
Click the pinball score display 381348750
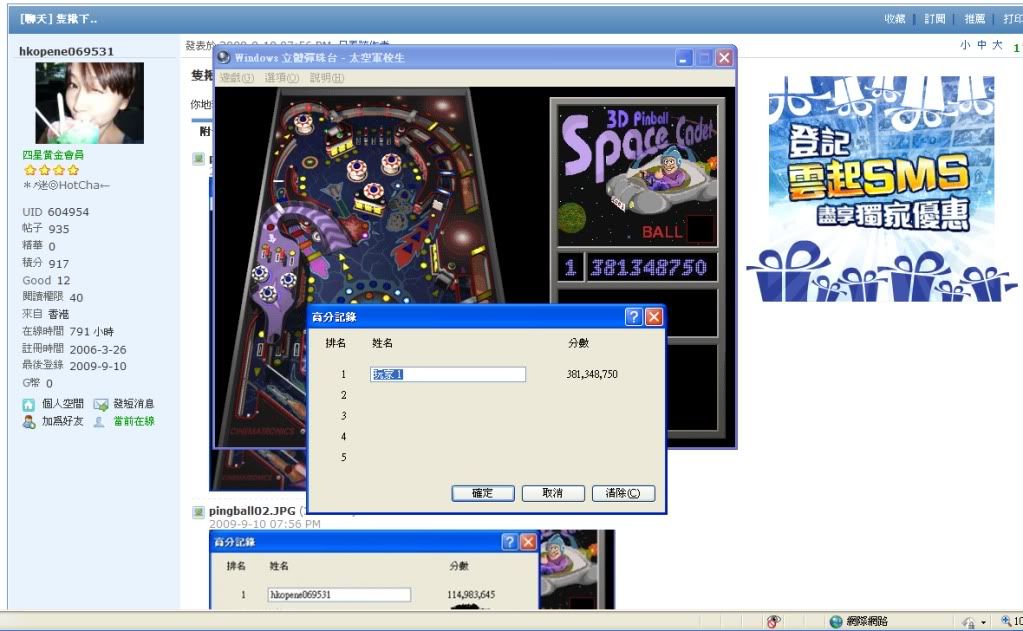point(649,268)
